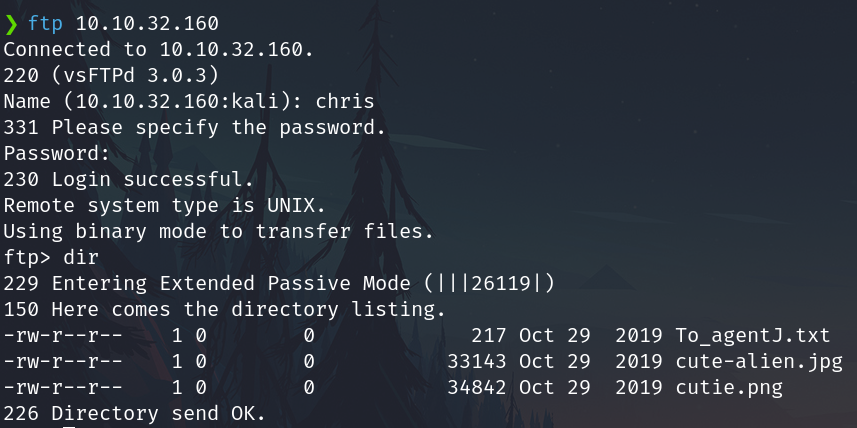Click the permissions string of the cutie.png row
857x428 pixels.
[x=62, y=387]
